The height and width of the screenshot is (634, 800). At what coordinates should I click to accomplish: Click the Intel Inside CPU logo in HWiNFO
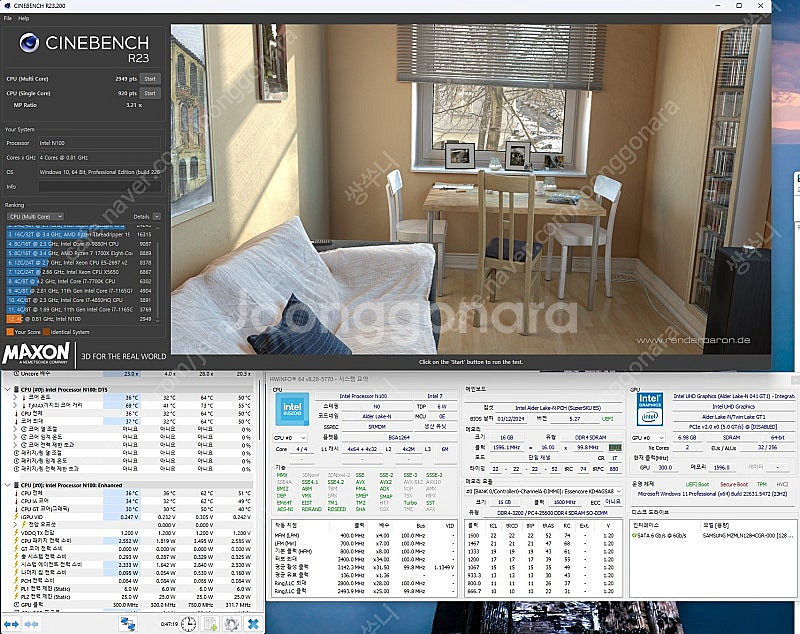tap(292, 409)
